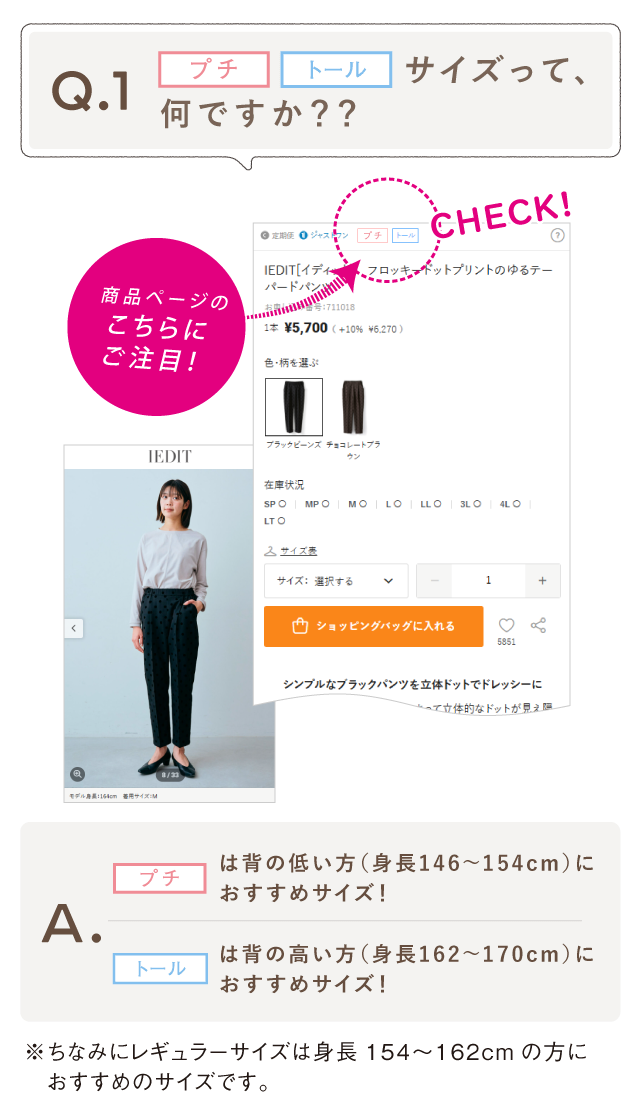Screen dimensions: 640x1106
Task: Open the サイズ表 link
Action: (298, 551)
